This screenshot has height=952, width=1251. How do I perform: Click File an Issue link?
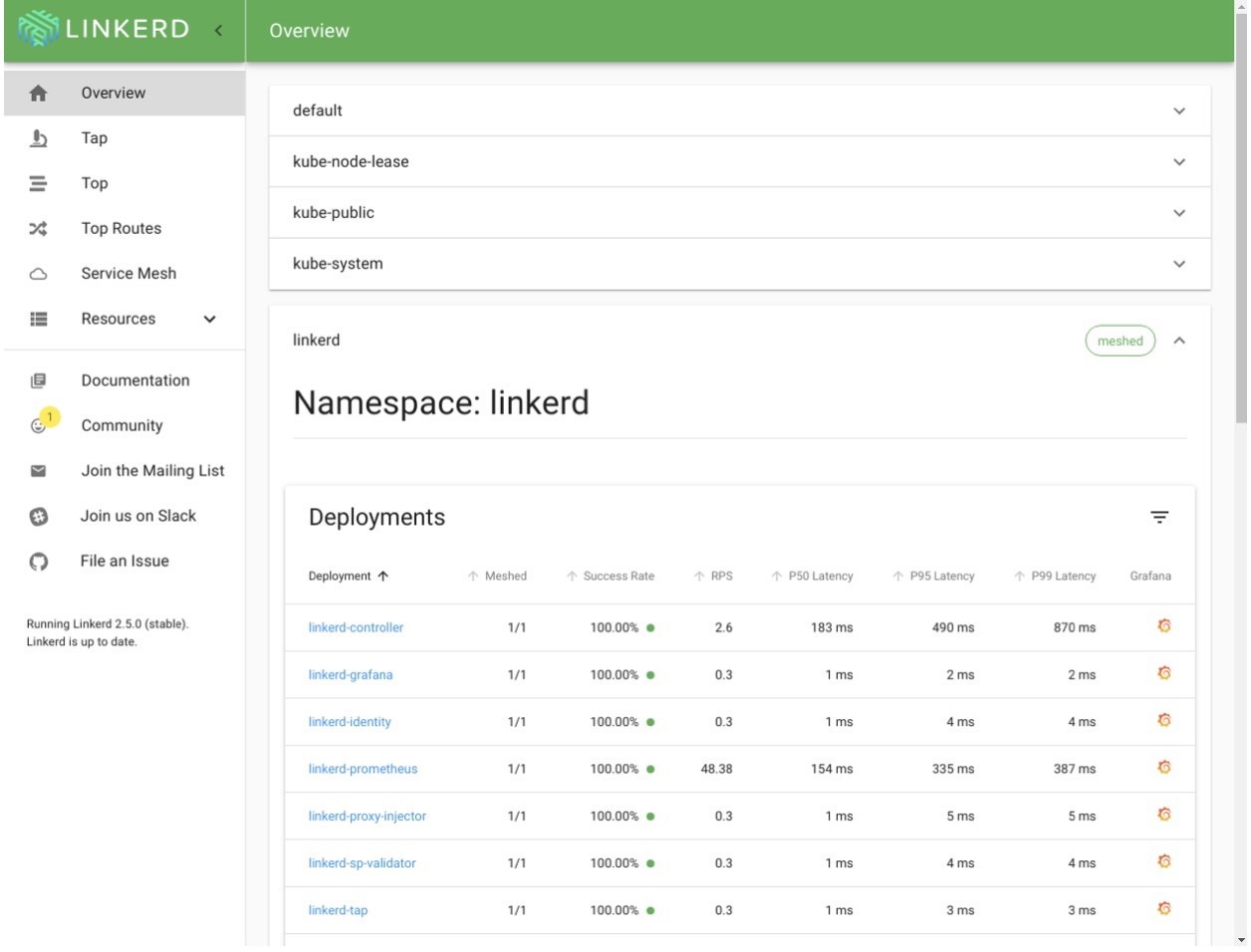(x=125, y=561)
